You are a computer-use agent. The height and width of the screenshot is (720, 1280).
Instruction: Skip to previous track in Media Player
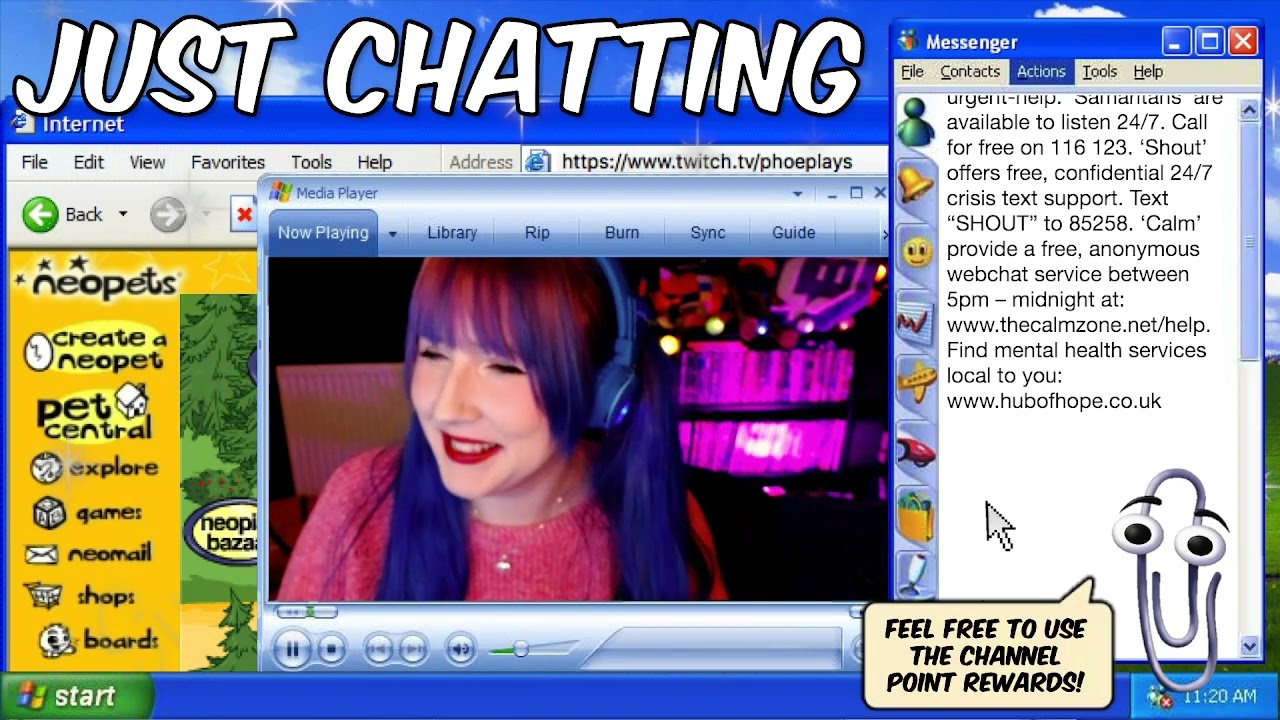click(x=378, y=650)
